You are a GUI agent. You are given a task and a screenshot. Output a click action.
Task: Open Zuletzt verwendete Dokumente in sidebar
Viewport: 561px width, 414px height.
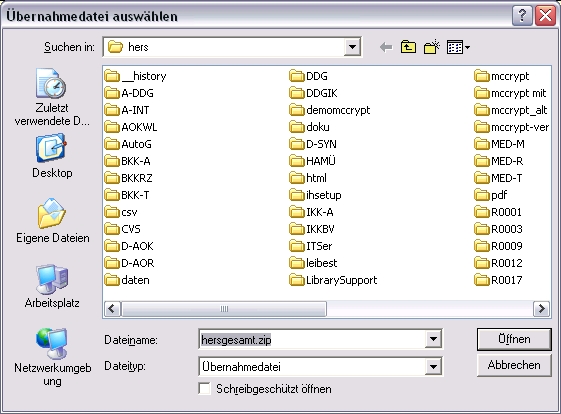tap(52, 97)
